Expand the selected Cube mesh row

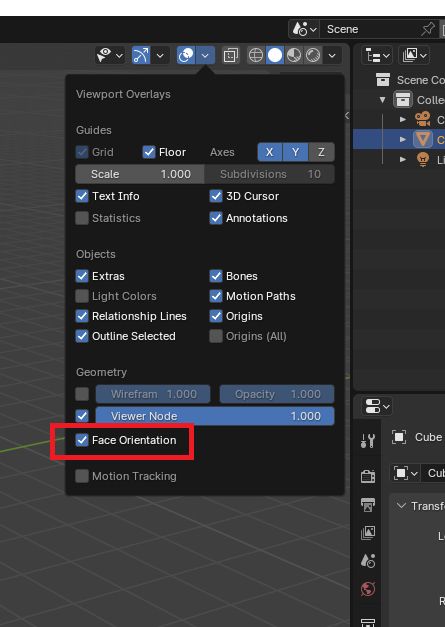[403, 139]
